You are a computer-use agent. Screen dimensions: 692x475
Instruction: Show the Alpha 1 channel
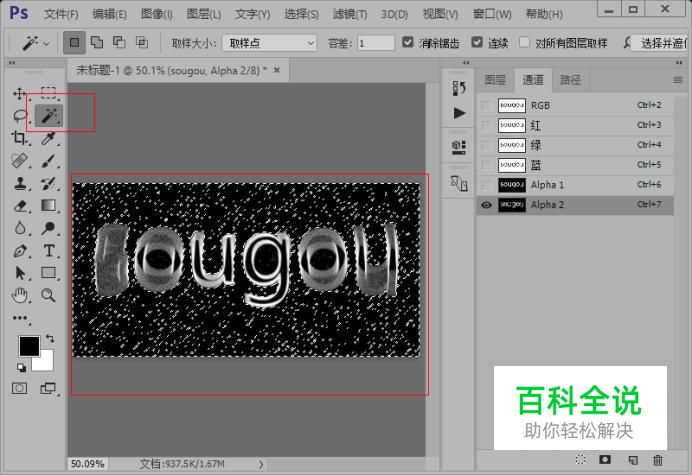[x=486, y=185]
